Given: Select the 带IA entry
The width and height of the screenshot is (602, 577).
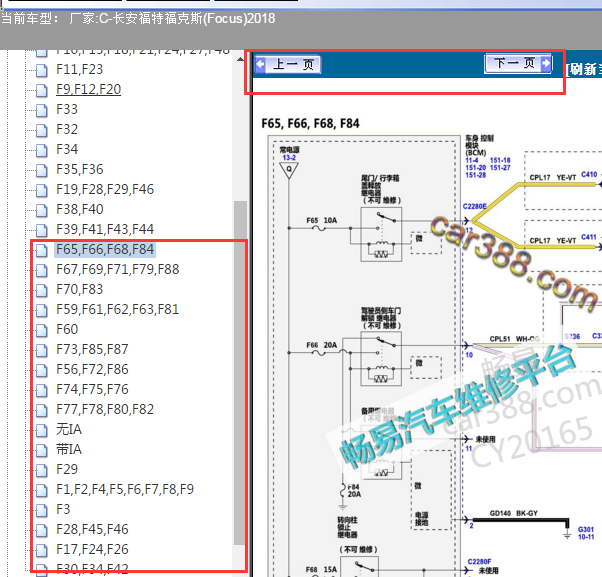Looking at the screenshot, I should [69, 449].
